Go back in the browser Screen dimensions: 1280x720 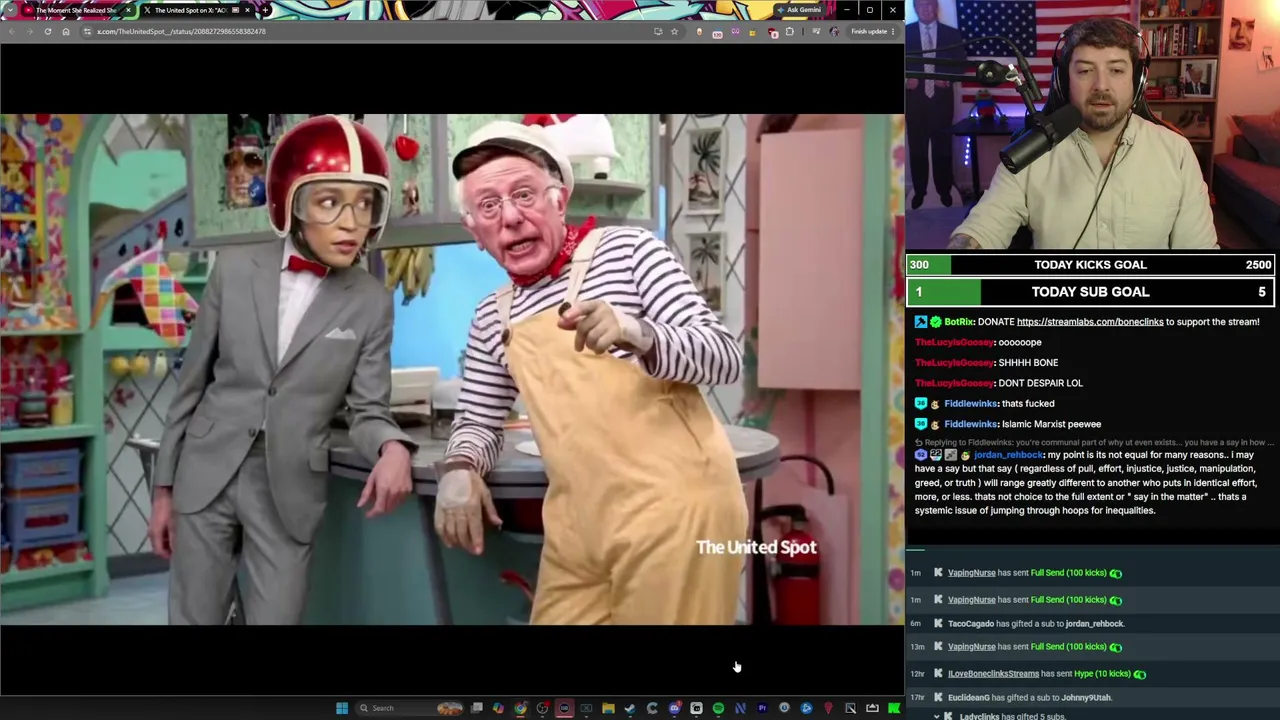[x=11, y=31]
